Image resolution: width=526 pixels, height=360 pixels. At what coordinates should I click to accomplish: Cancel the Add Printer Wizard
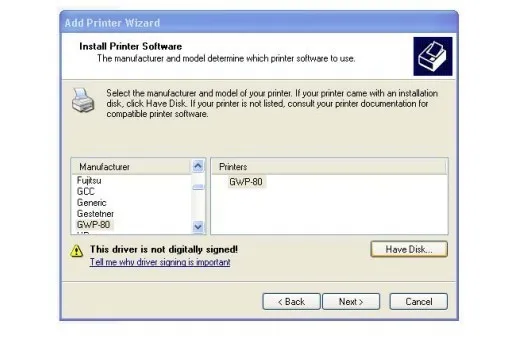pos(418,302)
